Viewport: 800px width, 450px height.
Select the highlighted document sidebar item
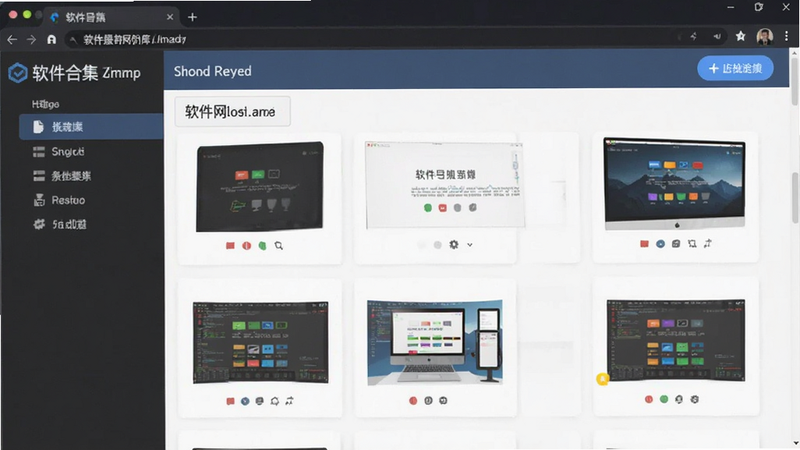point(91,127)
